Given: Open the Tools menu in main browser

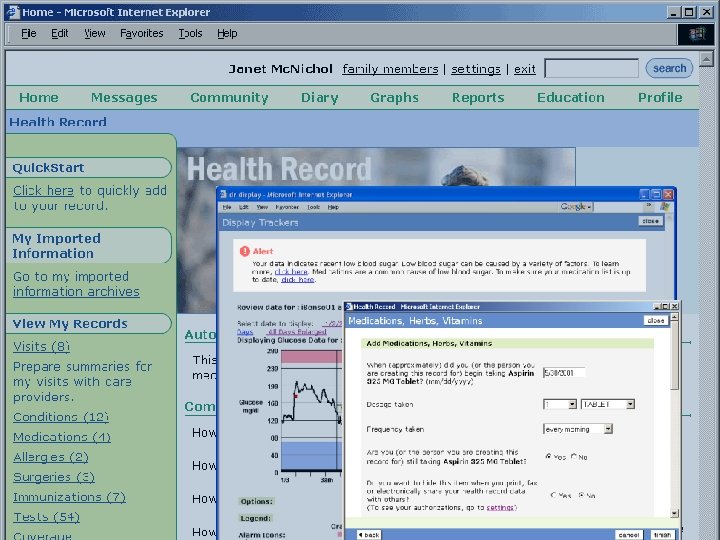Looking at the screenshot, I should click(x=190, y=34).
